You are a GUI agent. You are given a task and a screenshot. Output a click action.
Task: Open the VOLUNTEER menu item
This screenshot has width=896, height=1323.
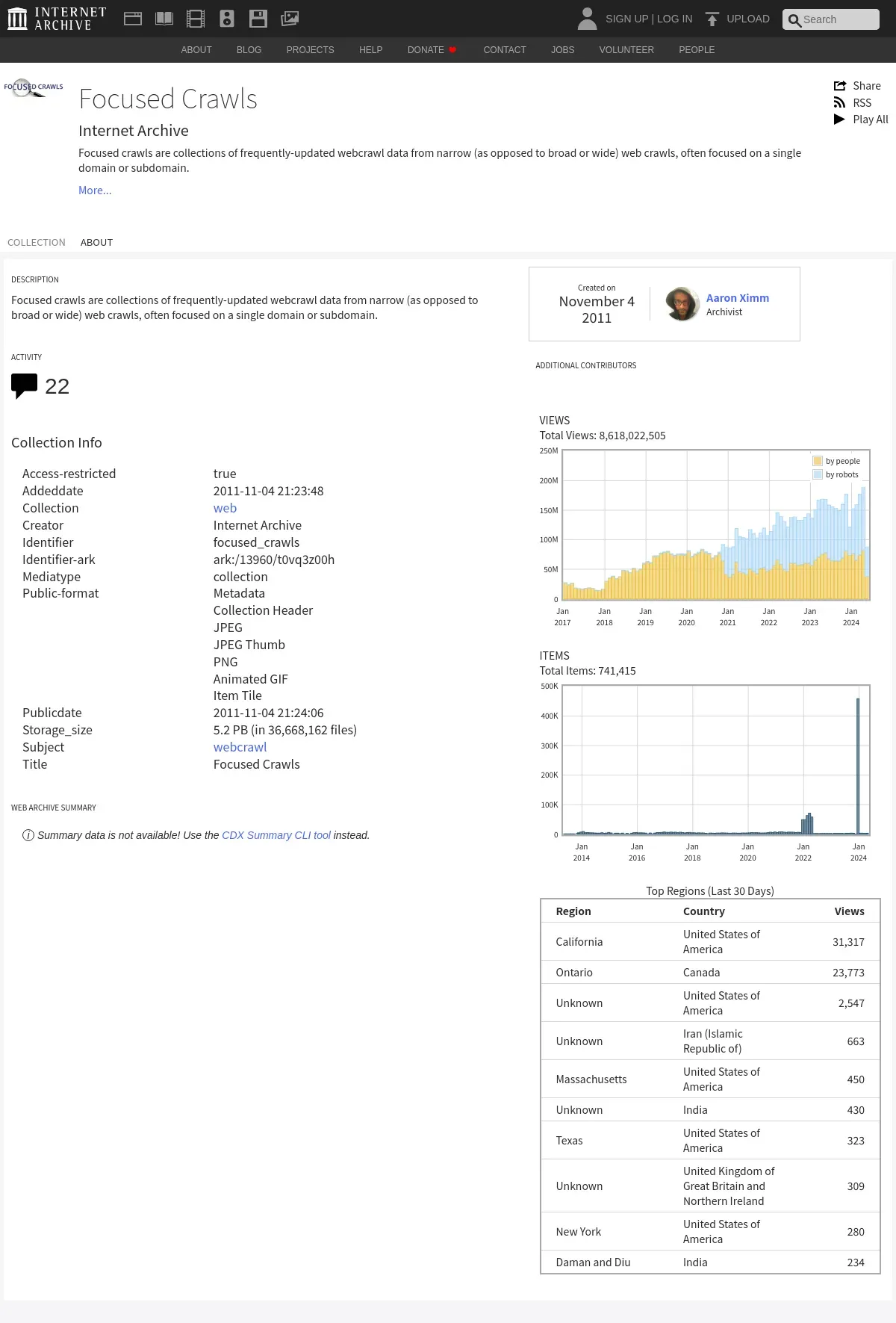tap(626, 50)
